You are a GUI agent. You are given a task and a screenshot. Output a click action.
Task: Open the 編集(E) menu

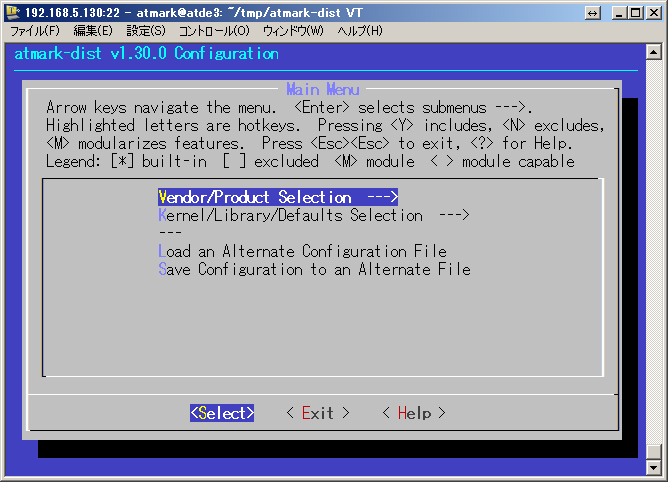tap(92, 31)
